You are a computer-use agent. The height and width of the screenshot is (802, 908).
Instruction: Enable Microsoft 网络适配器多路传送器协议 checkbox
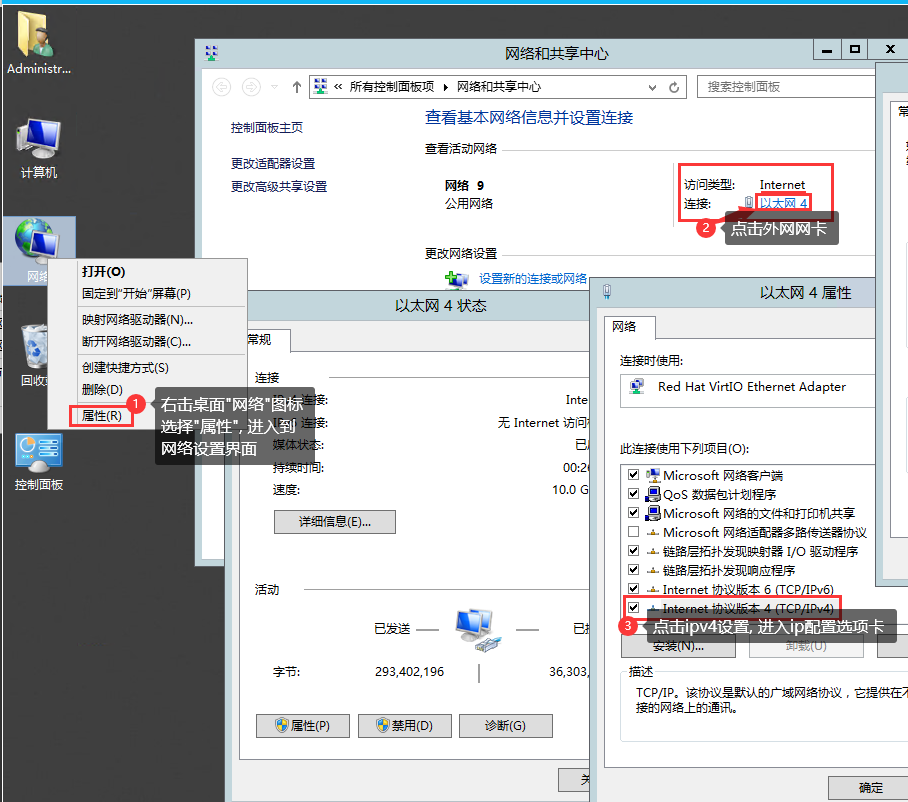click(x=633, y=532)
